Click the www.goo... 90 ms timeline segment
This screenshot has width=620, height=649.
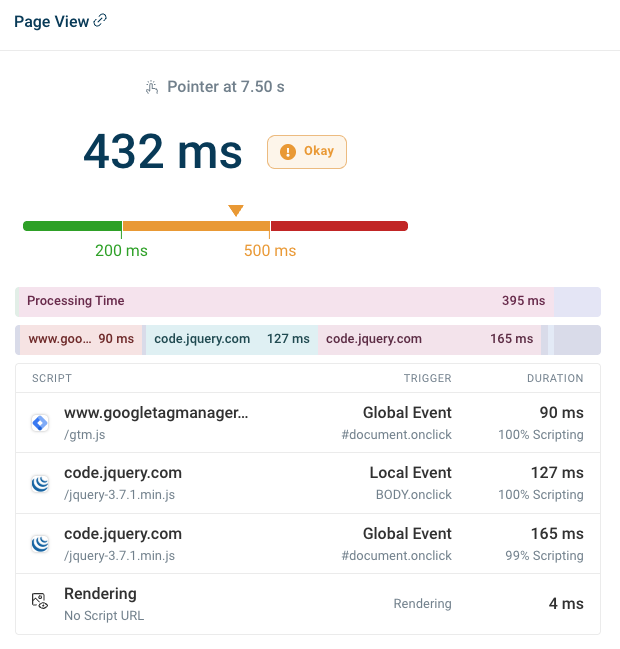tap(81, 339)
